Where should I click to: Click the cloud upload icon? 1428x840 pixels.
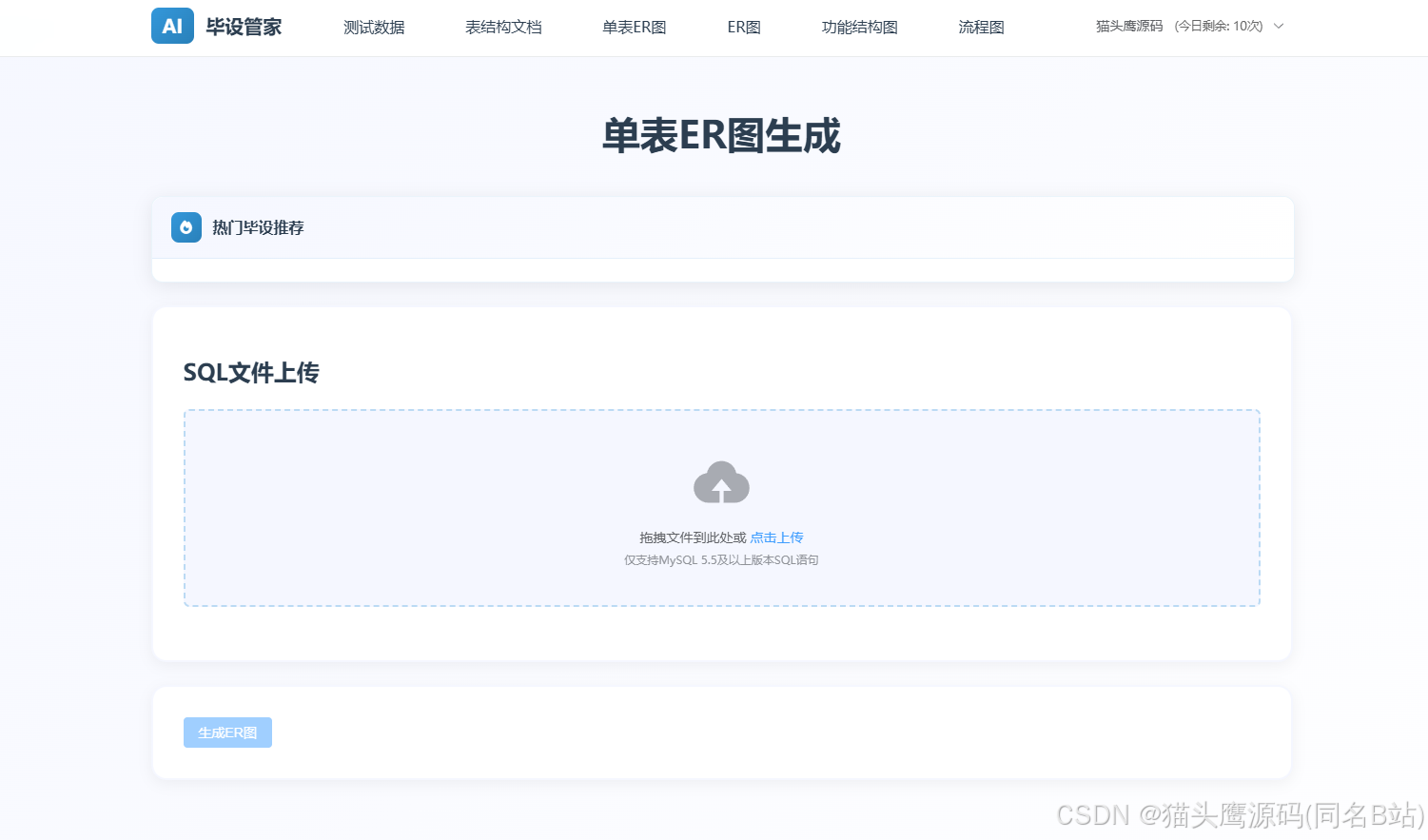tap(721, 482)
